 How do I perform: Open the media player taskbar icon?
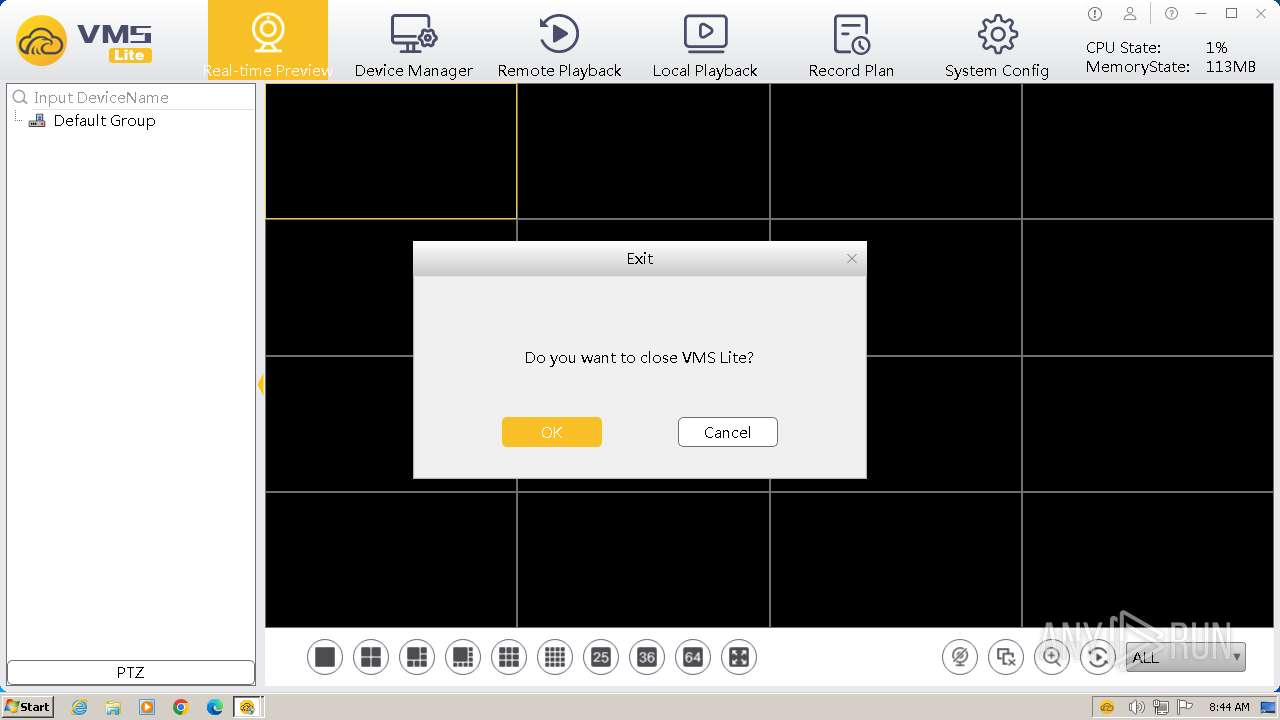click(x=147, y=707)
